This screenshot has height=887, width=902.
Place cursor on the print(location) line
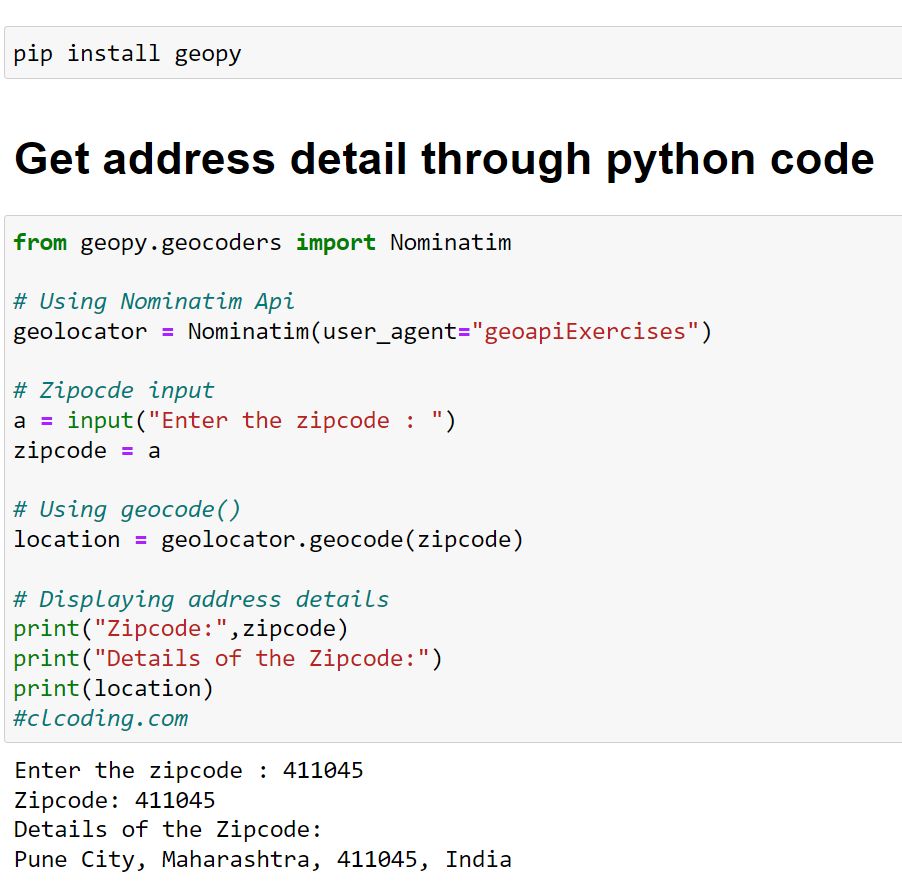(114, 688)
